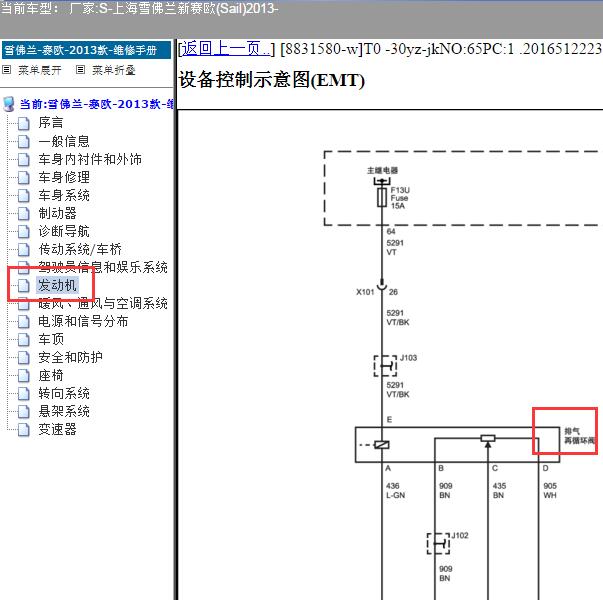Screen dimensions: 603x600
Task: Click the 5291 VT wire label
Action: point(395,247)
